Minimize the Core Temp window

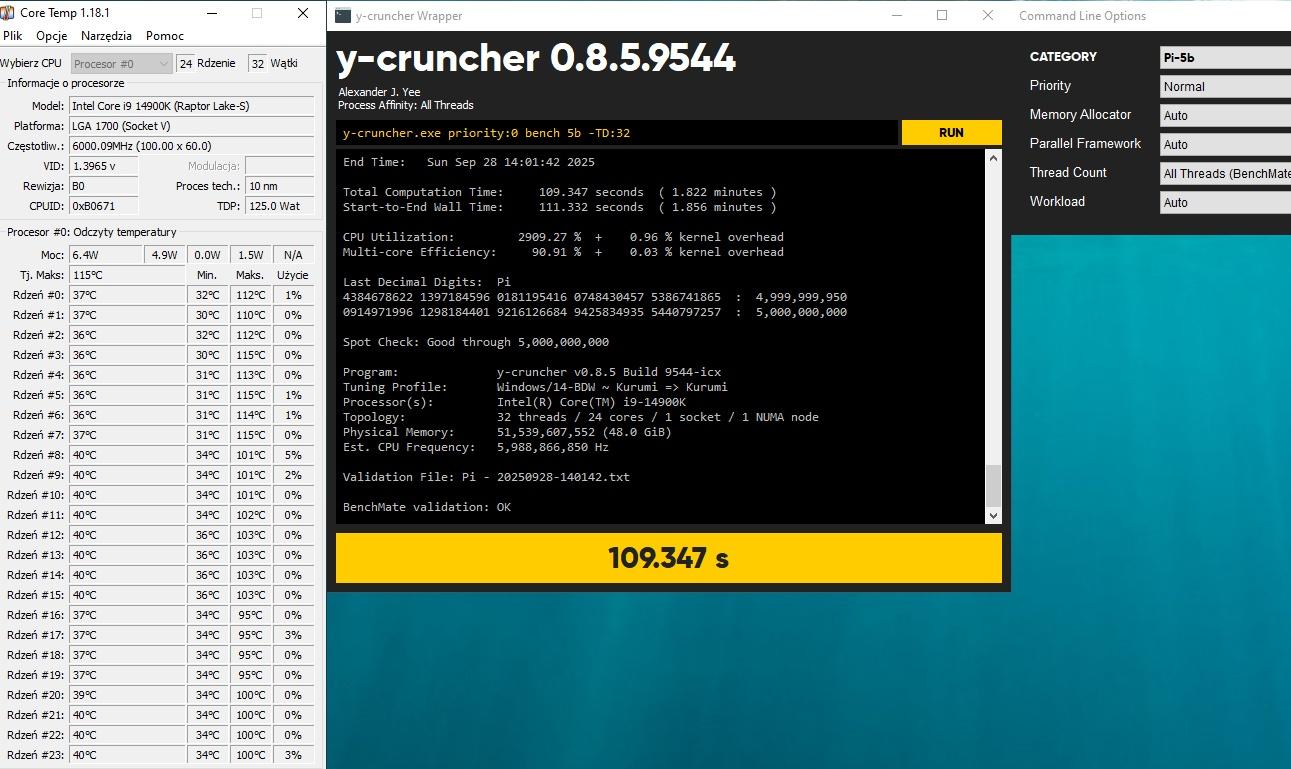[x=211, y=14]
